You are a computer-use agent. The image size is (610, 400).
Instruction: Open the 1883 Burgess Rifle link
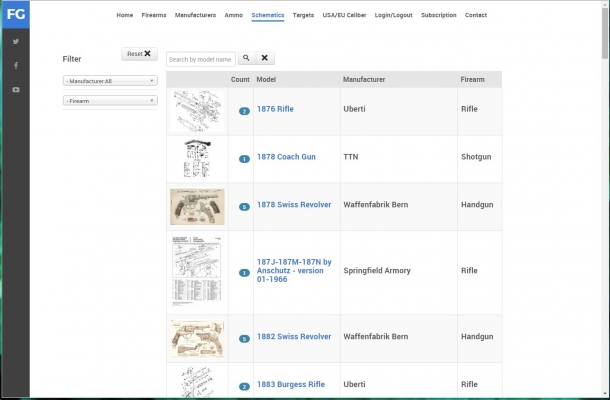coord(291,384)
